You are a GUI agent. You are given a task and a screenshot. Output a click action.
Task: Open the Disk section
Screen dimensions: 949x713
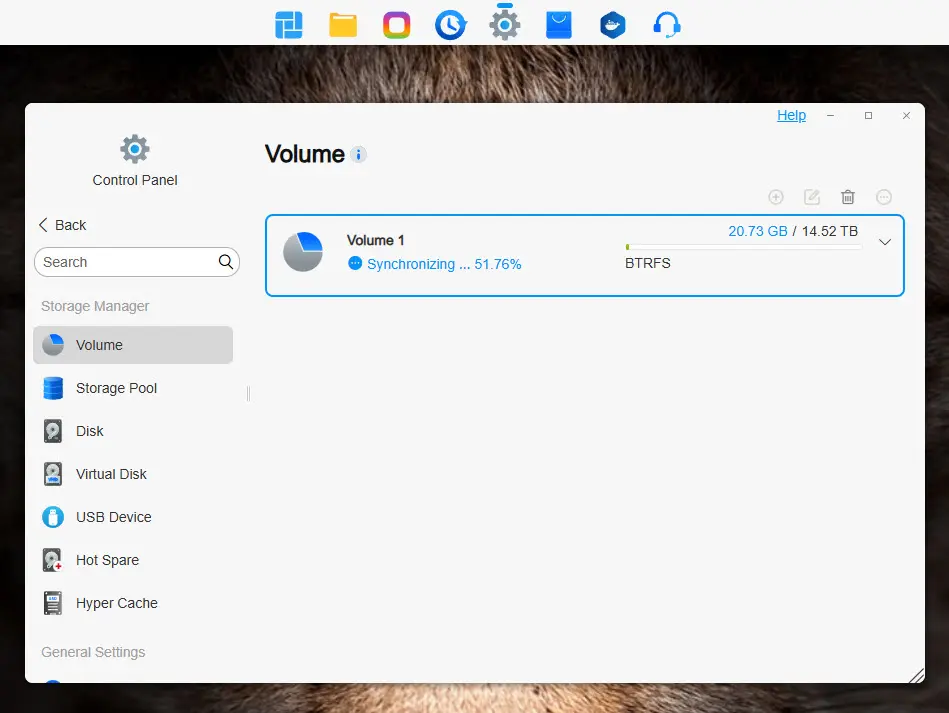pos(133,431)
